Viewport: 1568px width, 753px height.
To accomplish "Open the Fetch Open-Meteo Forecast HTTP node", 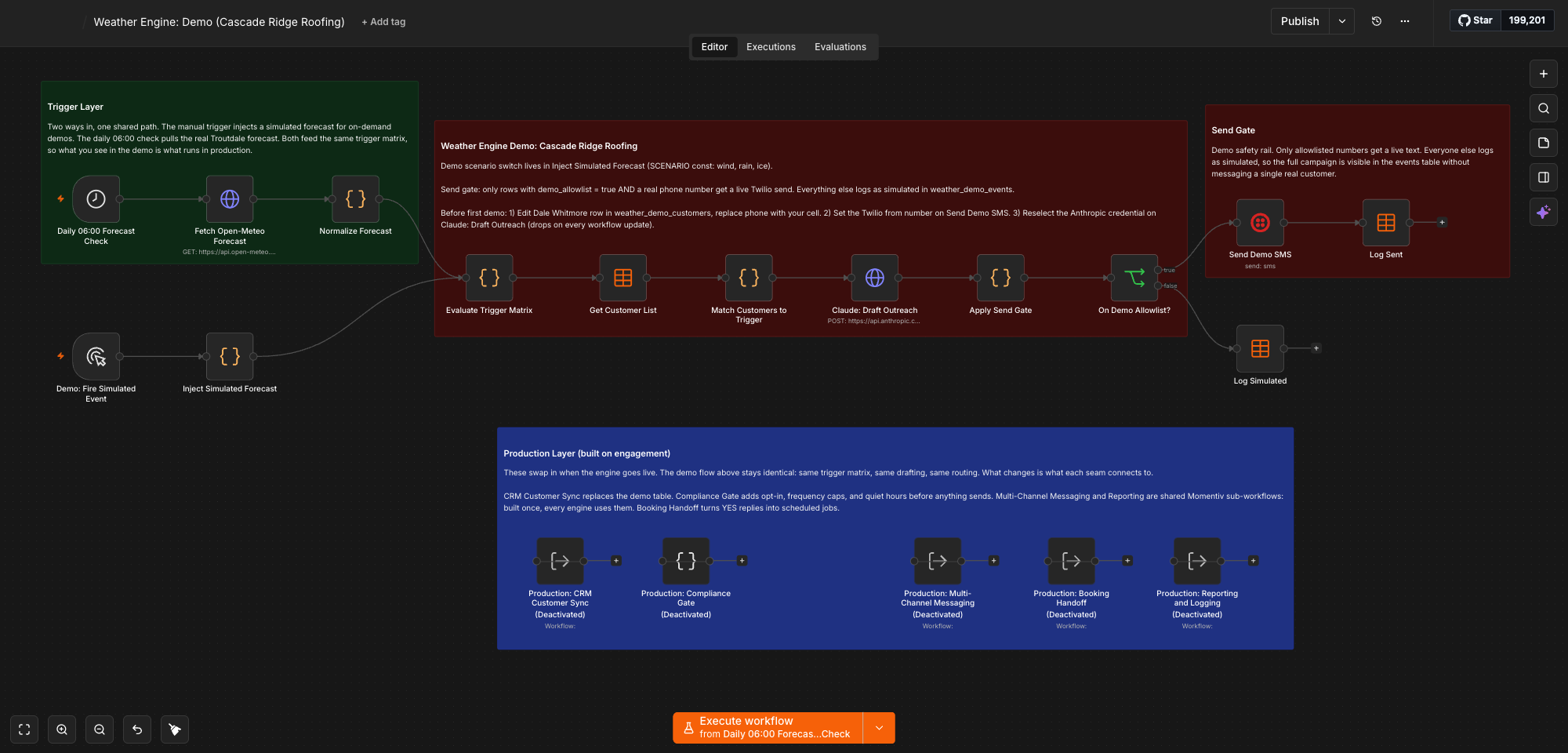I will pos(230,199).
